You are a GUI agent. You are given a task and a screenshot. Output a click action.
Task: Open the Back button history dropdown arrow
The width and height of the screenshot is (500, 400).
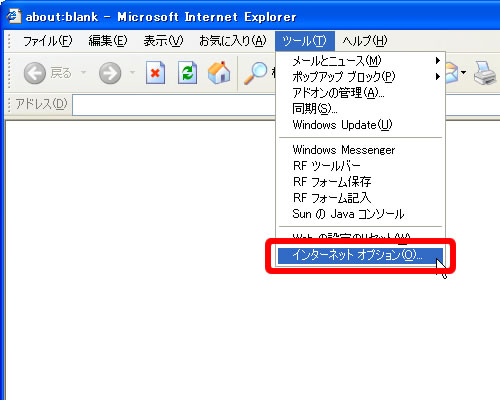[83, 72]
